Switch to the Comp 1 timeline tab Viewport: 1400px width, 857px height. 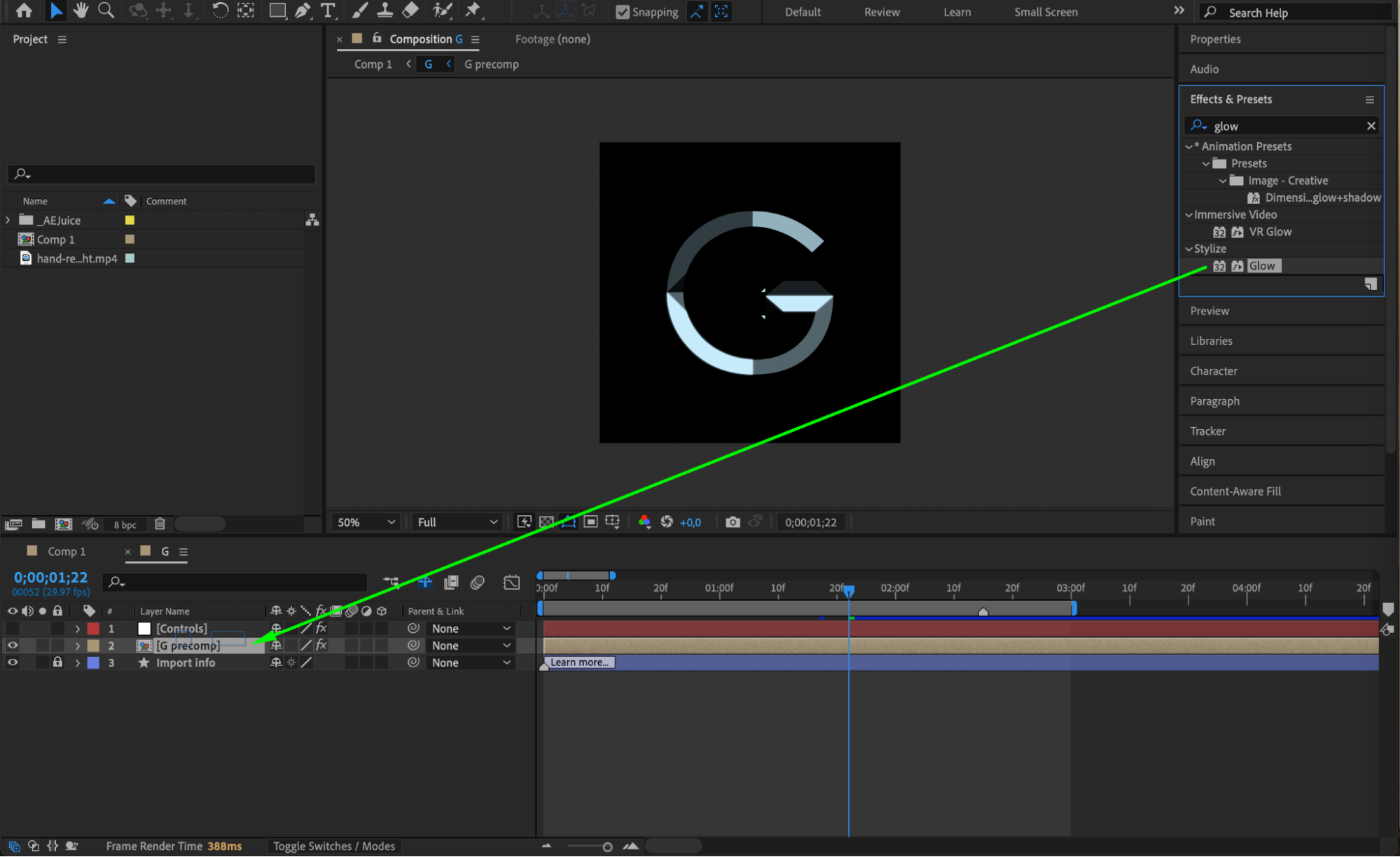pos(66,552)
